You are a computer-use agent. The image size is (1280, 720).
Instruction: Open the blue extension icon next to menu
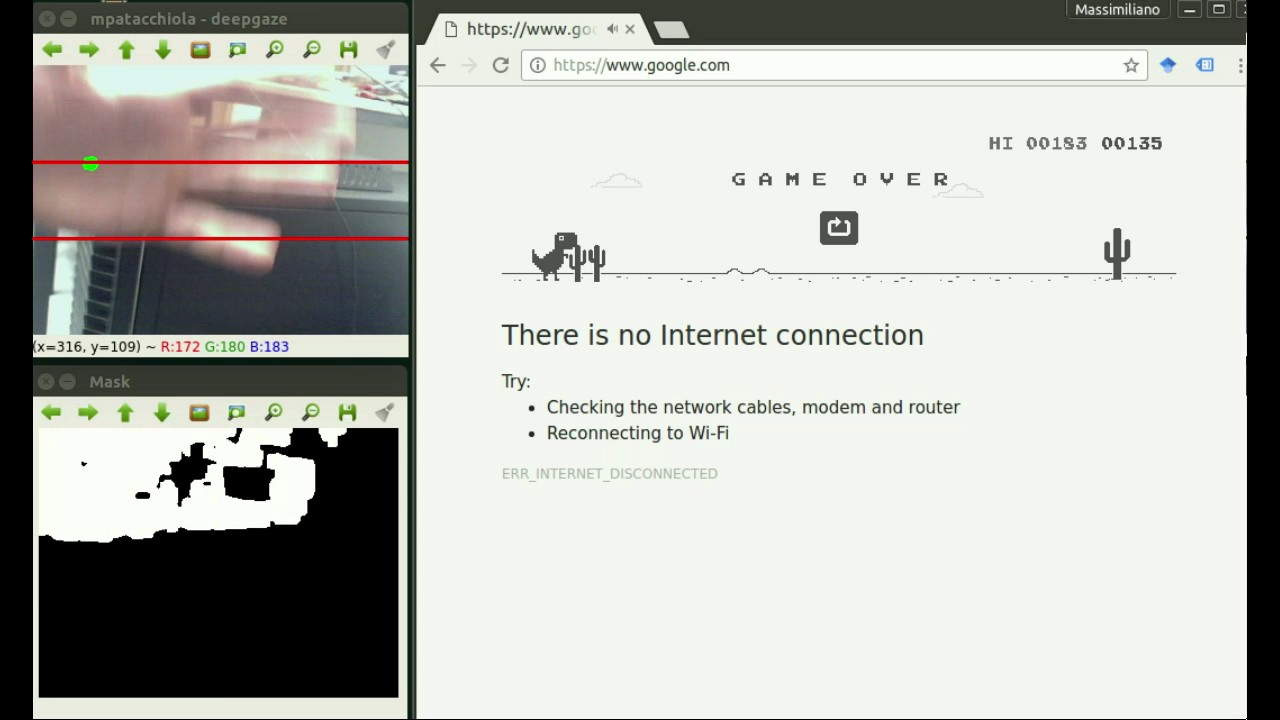[x=1205, y=65]
